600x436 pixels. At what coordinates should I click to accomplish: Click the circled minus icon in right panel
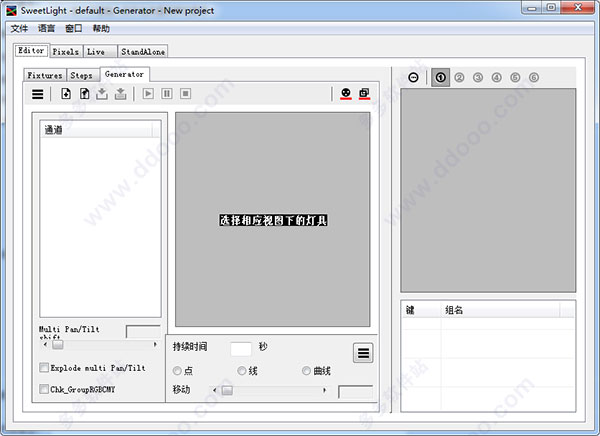point(413,77)
